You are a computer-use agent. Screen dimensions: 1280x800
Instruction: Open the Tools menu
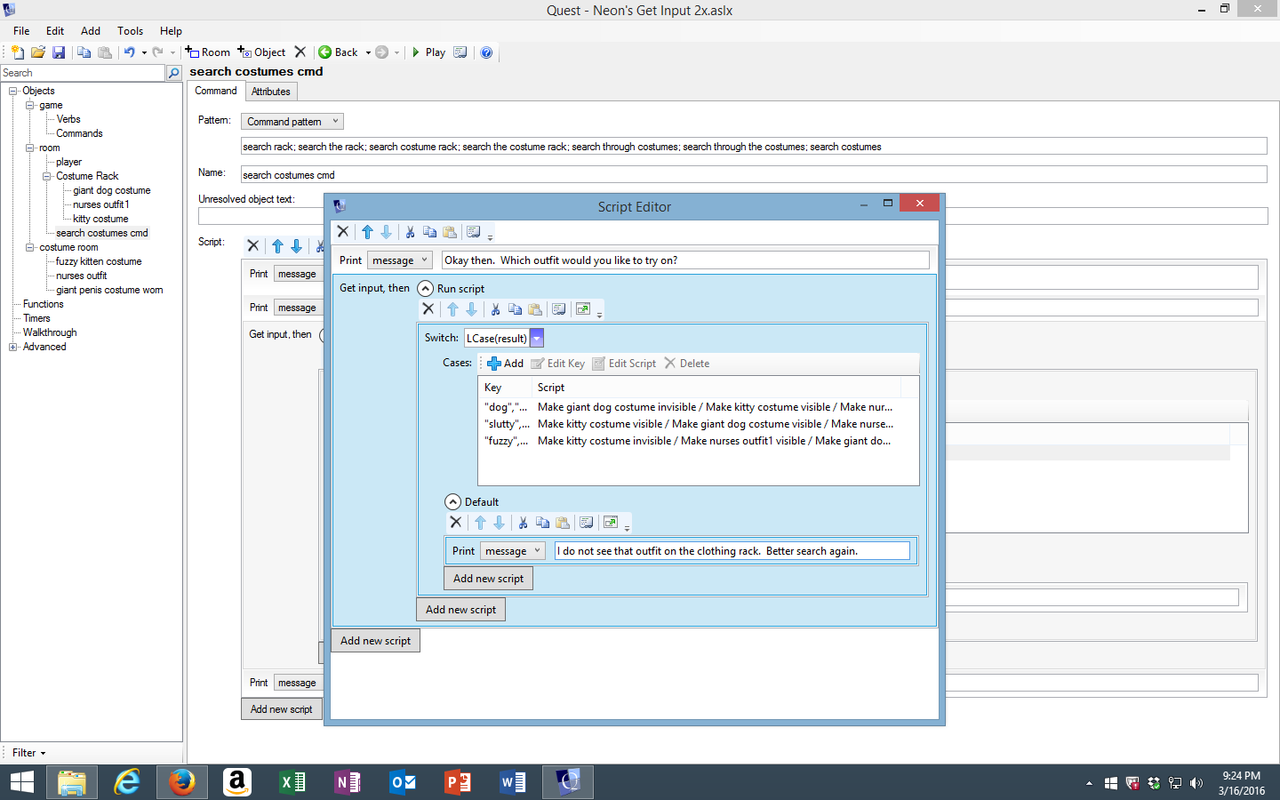pos(130,31)
